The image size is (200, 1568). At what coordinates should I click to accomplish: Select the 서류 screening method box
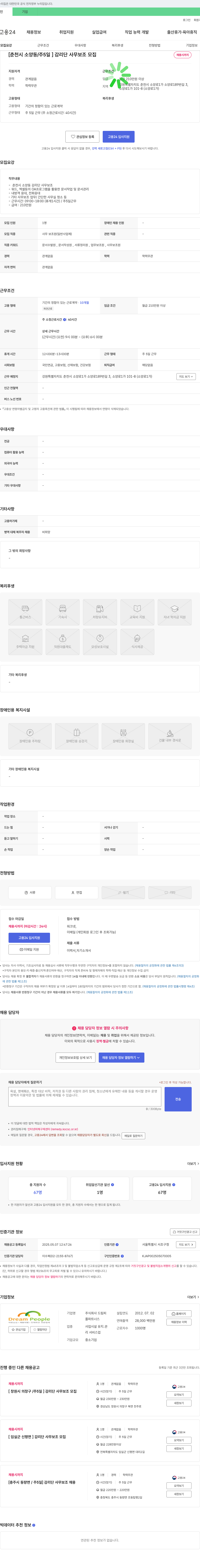pos(30,892)
